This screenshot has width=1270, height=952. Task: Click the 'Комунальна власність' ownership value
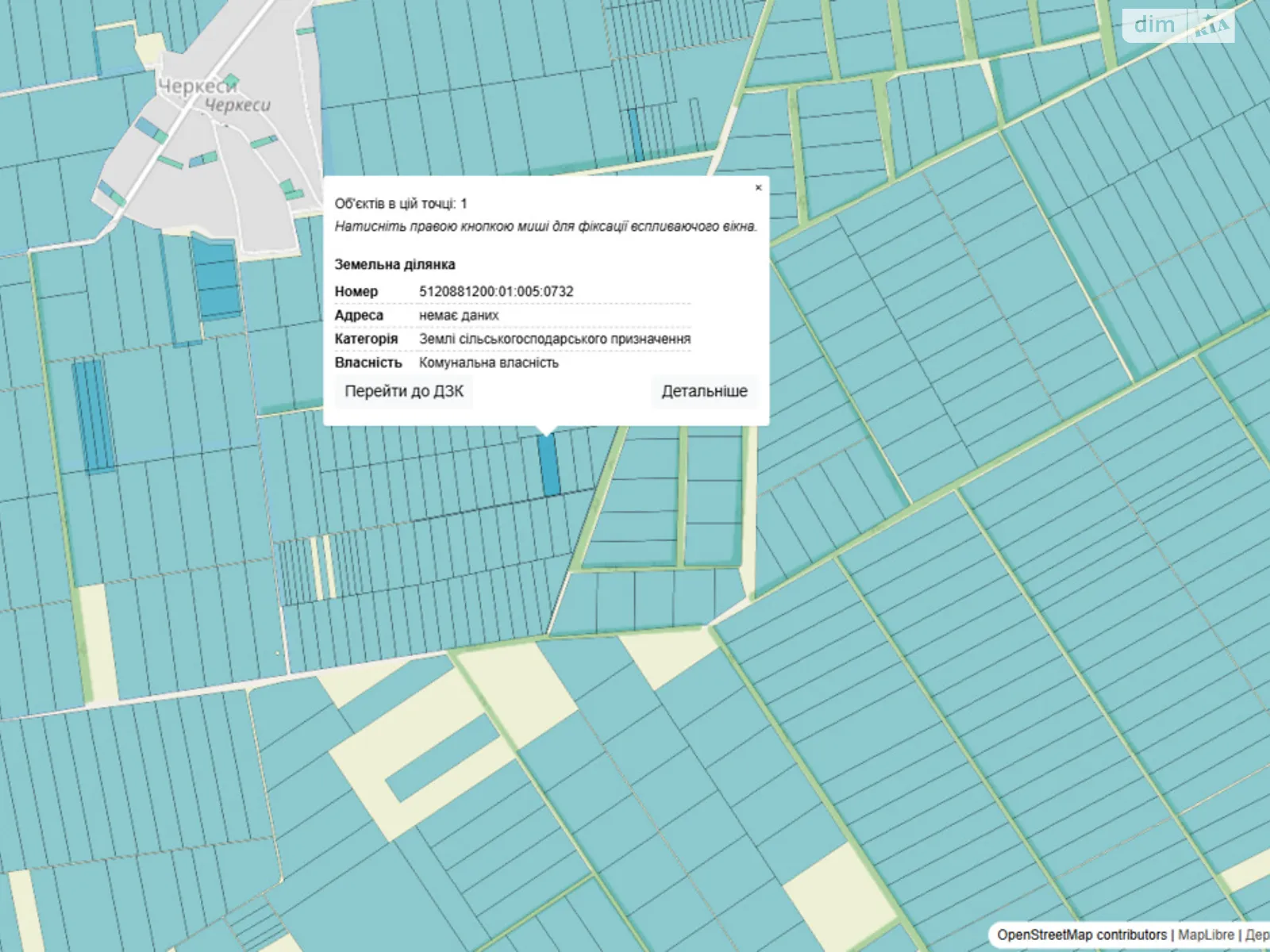click(489, 363)
